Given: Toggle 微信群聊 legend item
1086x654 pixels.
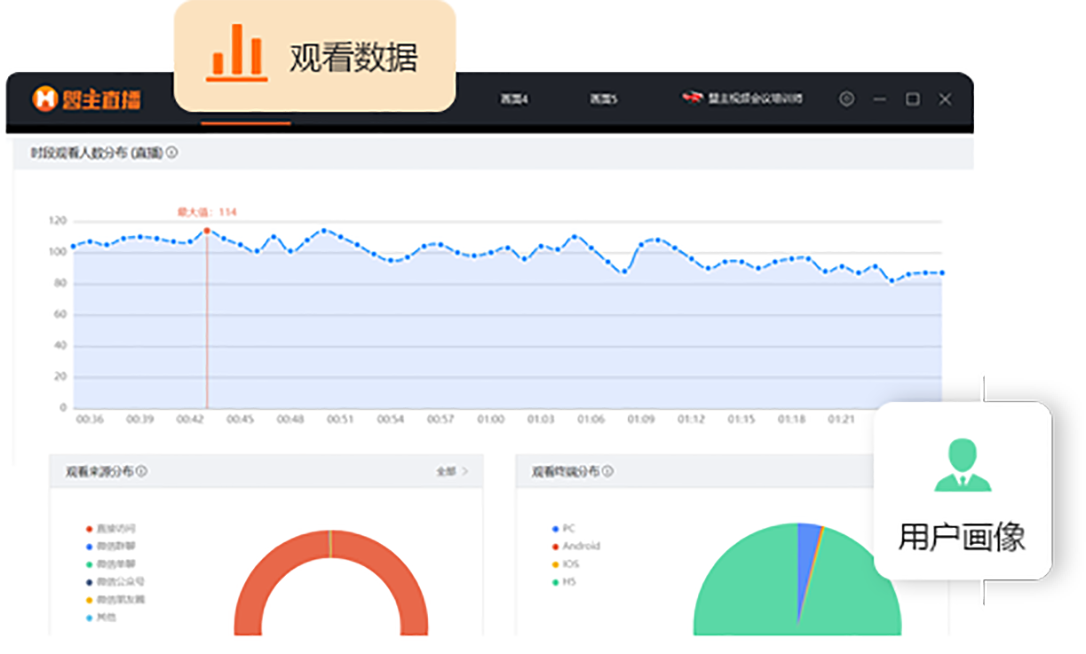Looking at the screenshot, I should click(x=111, y=546).
